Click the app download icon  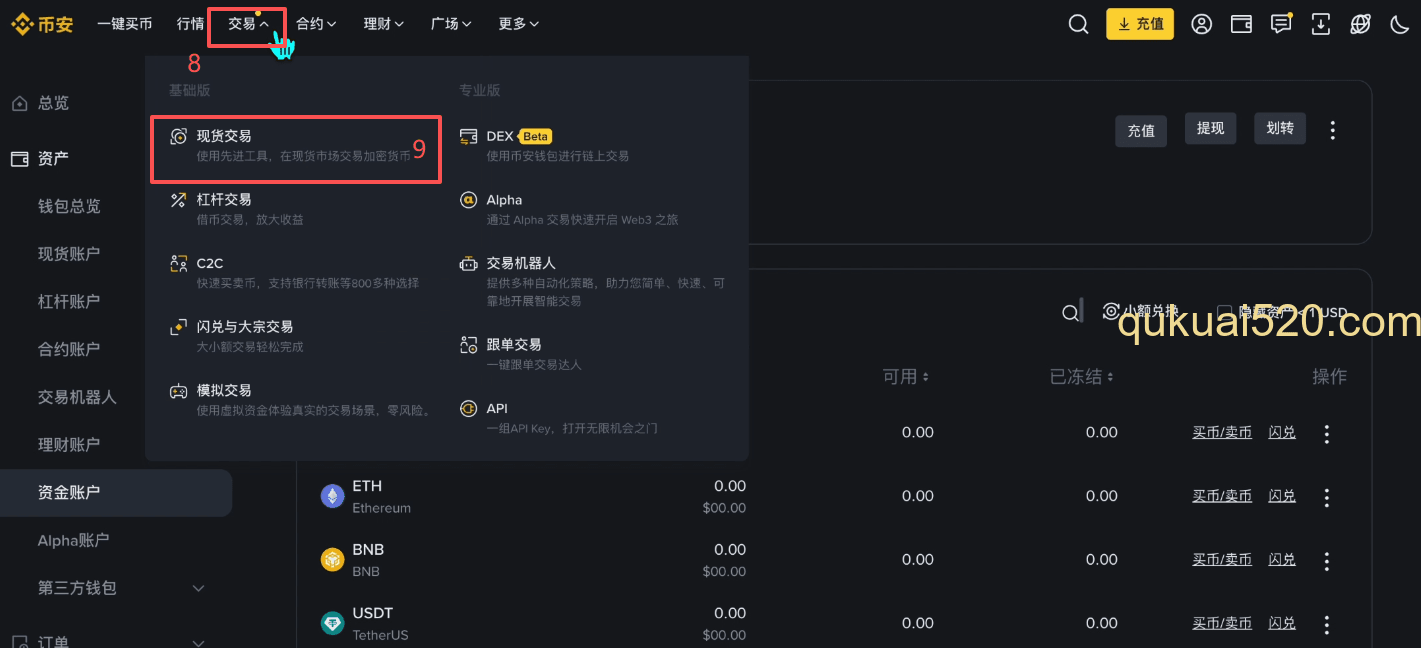pyautogui.click(x=1321, y=24)
